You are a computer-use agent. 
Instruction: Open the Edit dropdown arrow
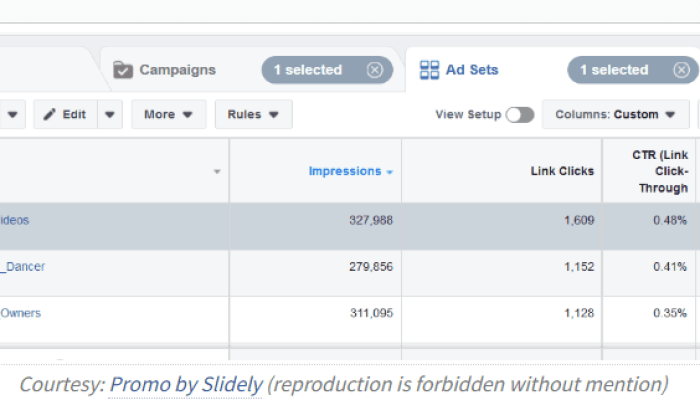110,114
